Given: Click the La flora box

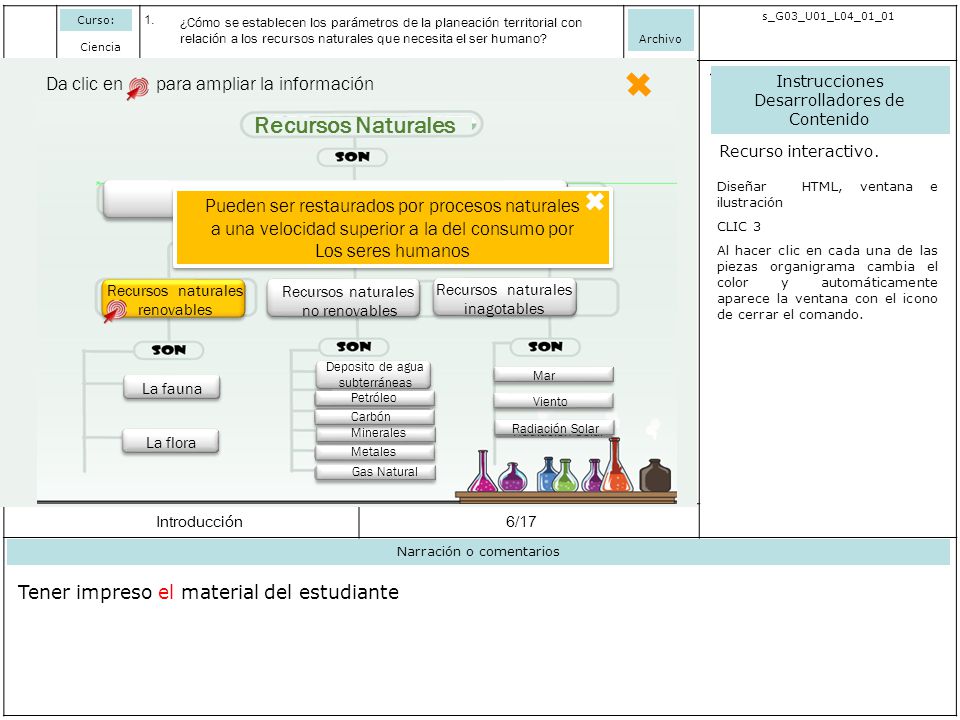Looking at the screenshot, I should [171, 442].
